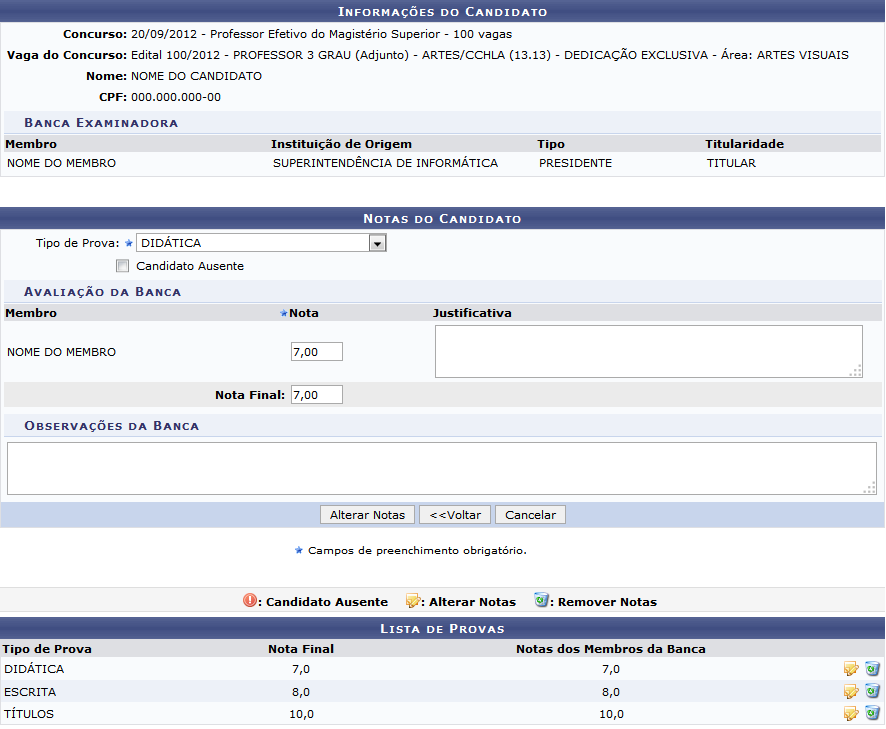This screenshot has height=729, width=886.
Task: Click the Observações da Banca text area
Action: (440, 468)
